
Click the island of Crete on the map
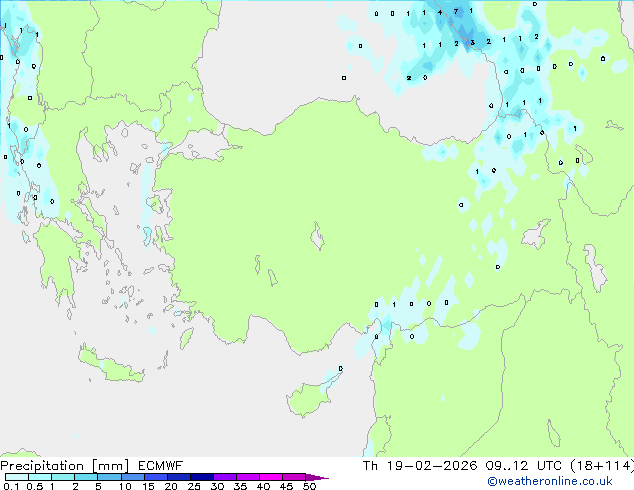[x=109, y=366]
